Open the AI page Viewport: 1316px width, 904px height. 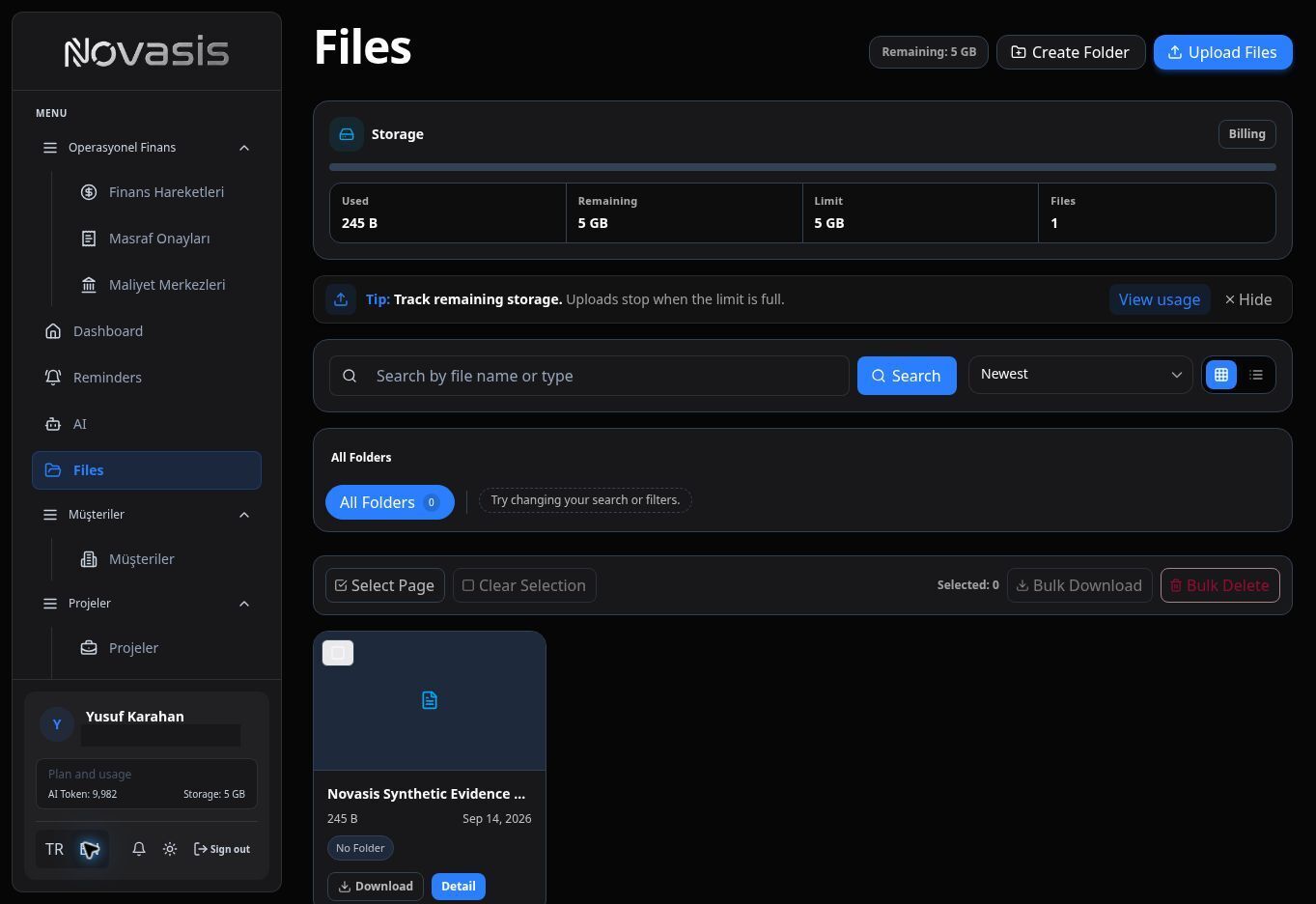point(147,424)
